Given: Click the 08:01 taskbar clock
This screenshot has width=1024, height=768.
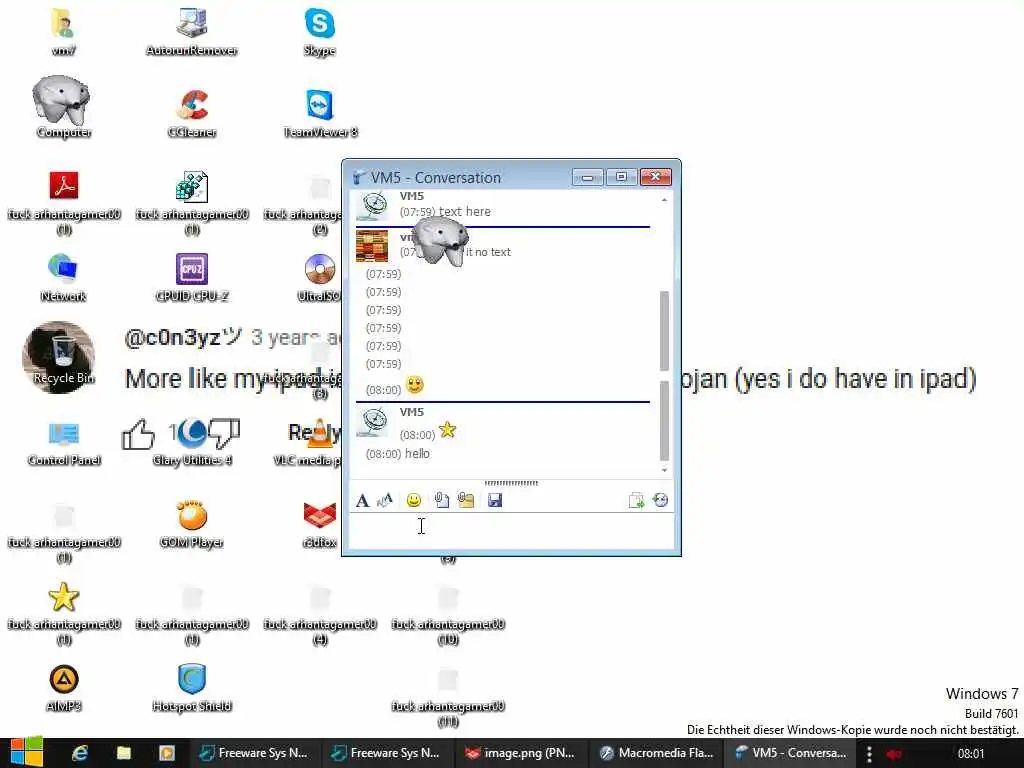Looking at the screenshot, I should tap(970, 754).
